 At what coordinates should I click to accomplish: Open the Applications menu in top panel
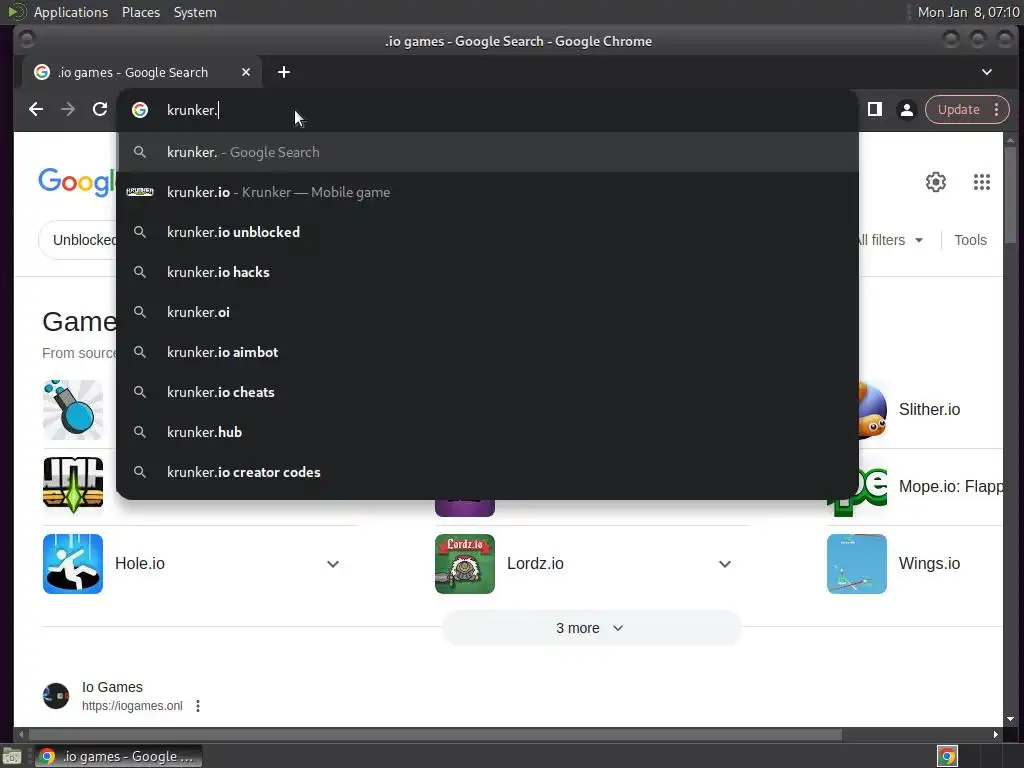pos(71,12)
